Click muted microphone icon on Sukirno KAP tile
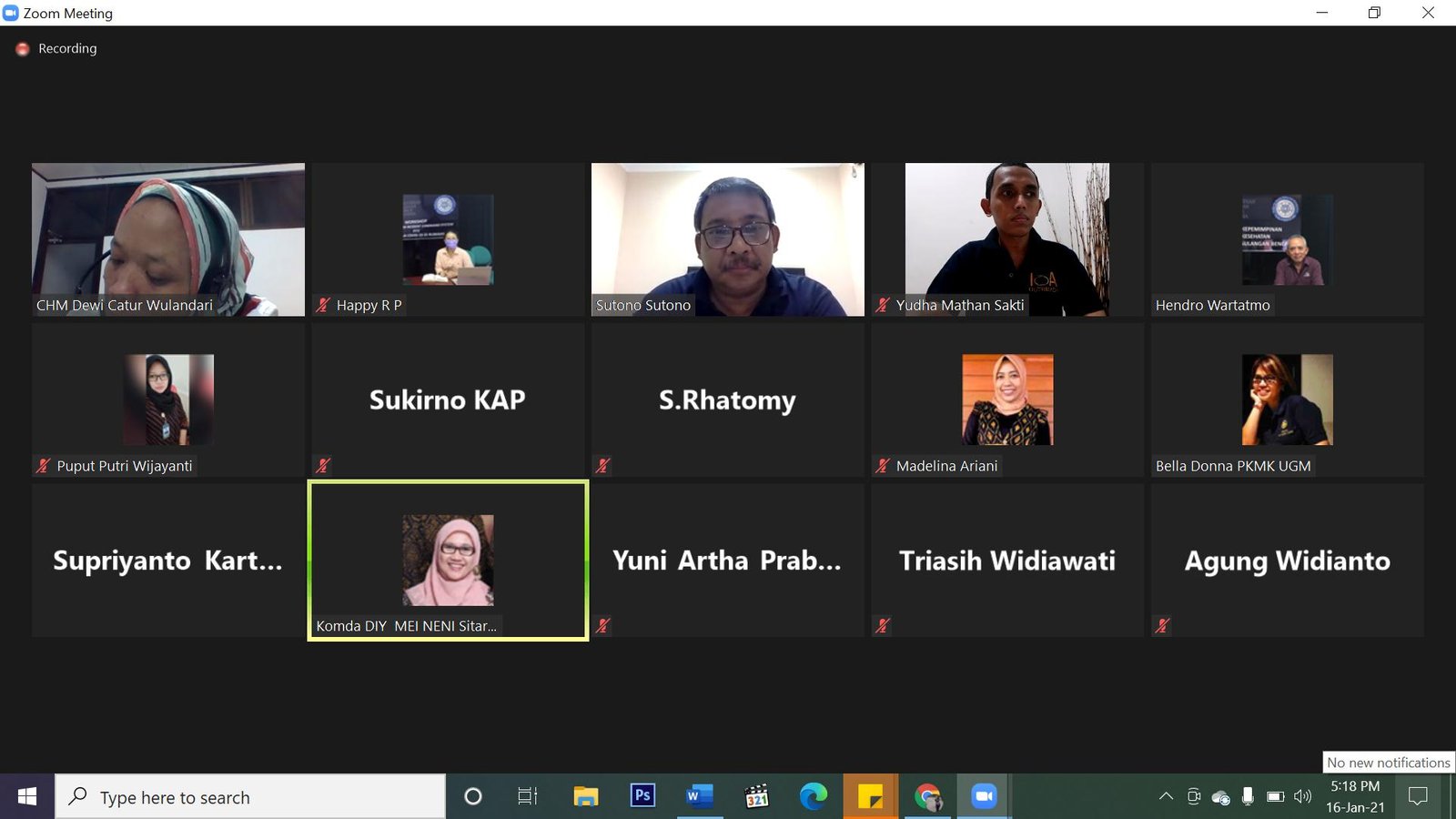The width and height of the screenshot is (1456, 819). click(x=323, y=466)
